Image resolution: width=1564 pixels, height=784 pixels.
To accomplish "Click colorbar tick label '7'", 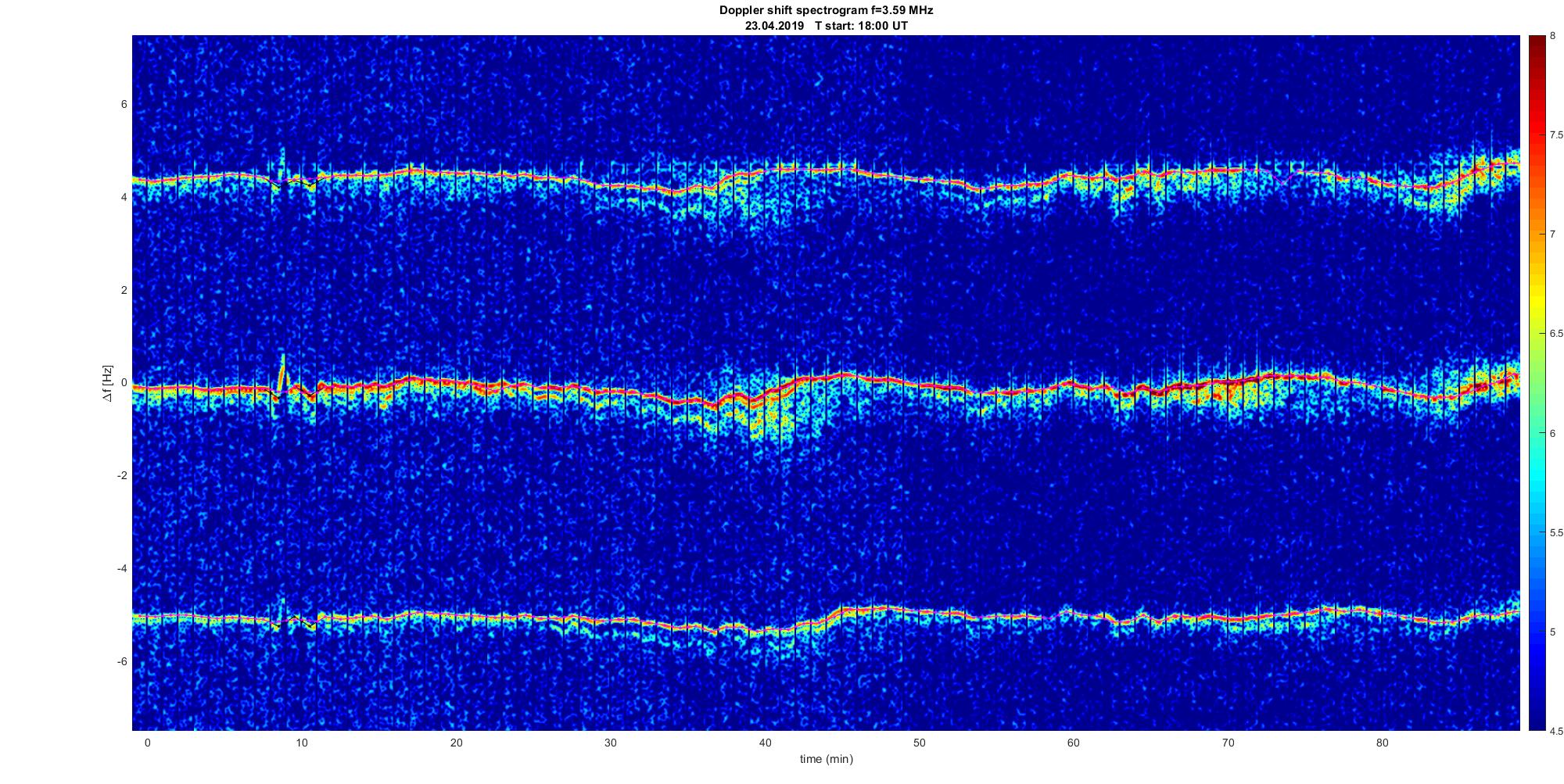I will tap(1552, 234).
